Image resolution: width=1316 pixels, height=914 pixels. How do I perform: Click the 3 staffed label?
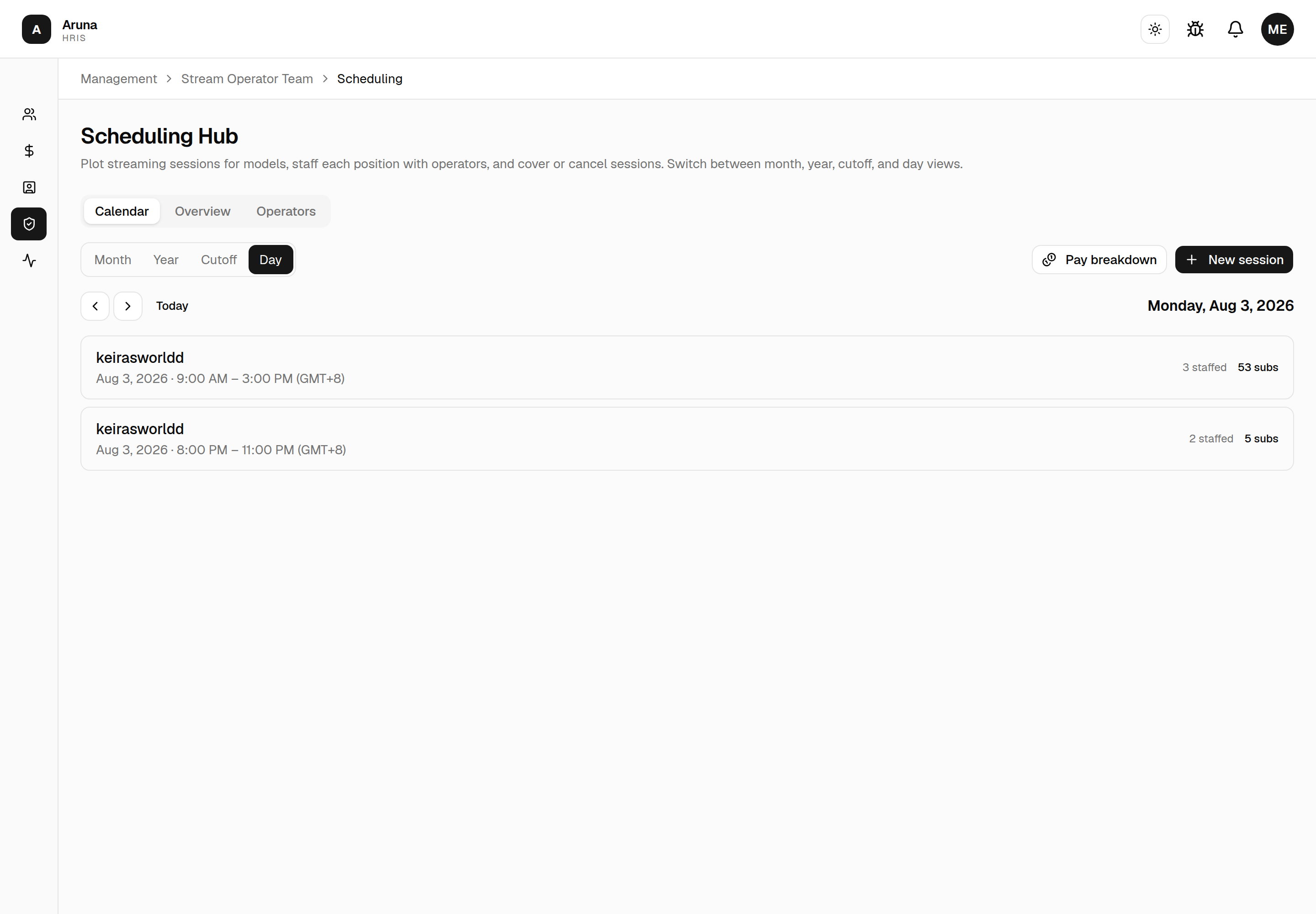pyautogui.click(x=1205, y=368)
